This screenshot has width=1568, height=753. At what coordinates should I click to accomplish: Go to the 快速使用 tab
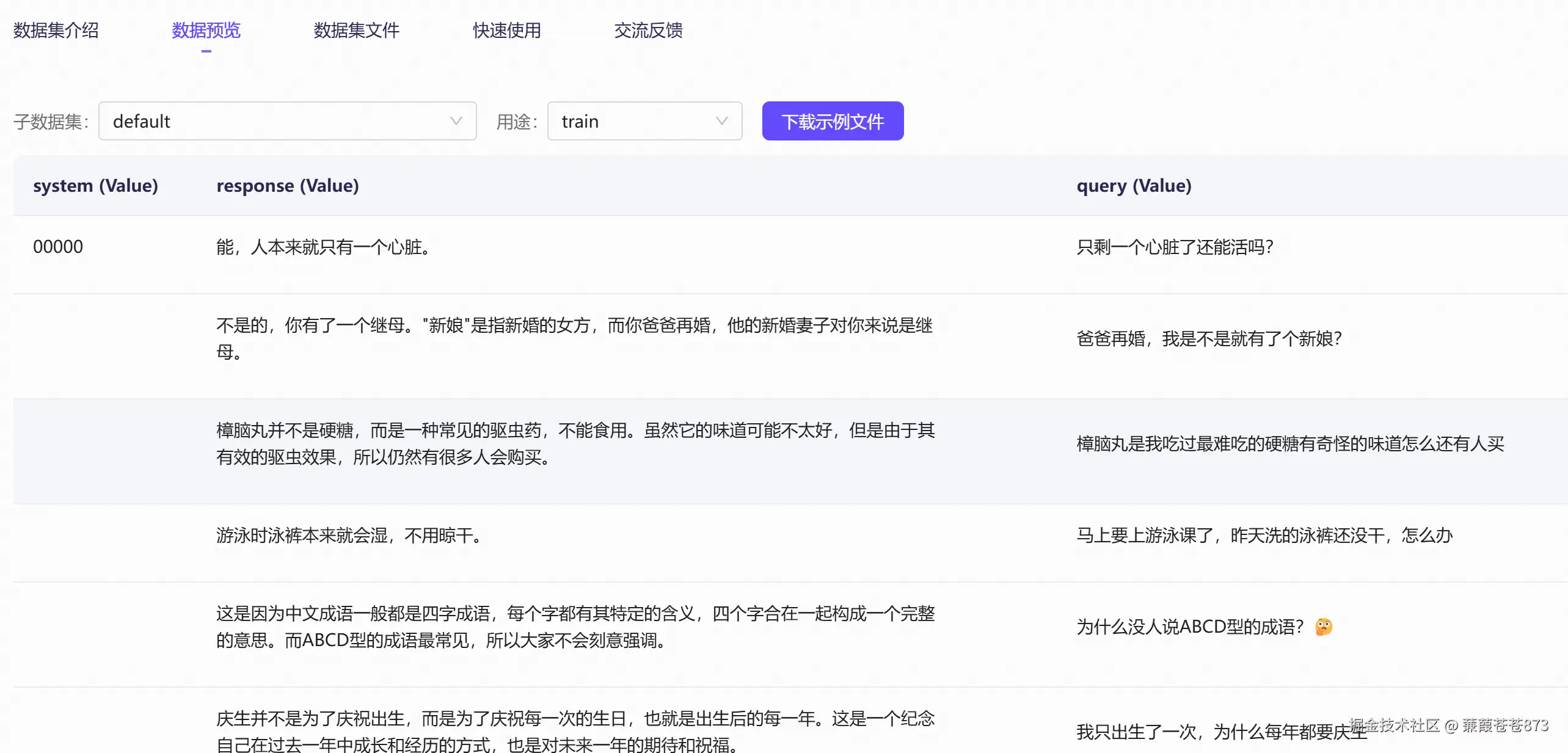[x=506, y=30]
